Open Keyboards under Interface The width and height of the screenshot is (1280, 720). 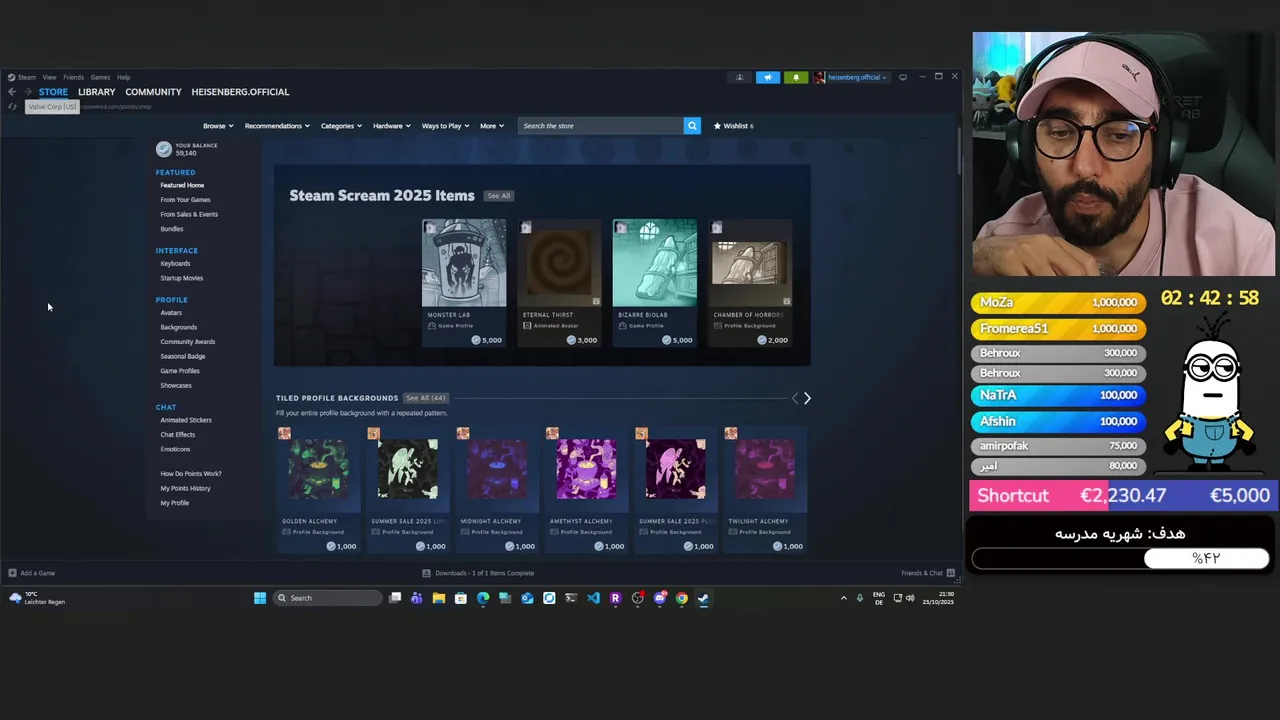[175, 264]
